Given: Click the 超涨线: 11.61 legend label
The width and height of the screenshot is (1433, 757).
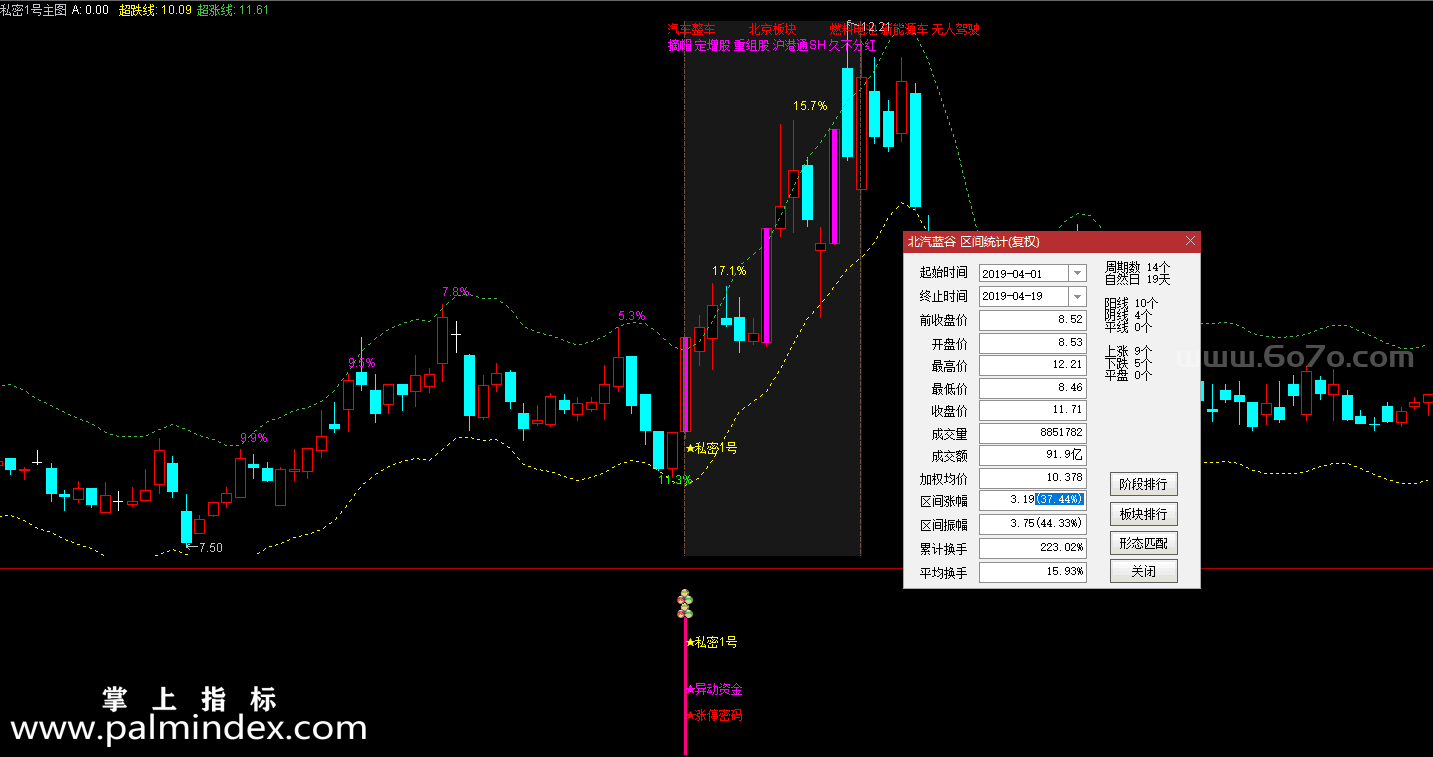Looking at the screenshot, I should [x=232, y=9].
